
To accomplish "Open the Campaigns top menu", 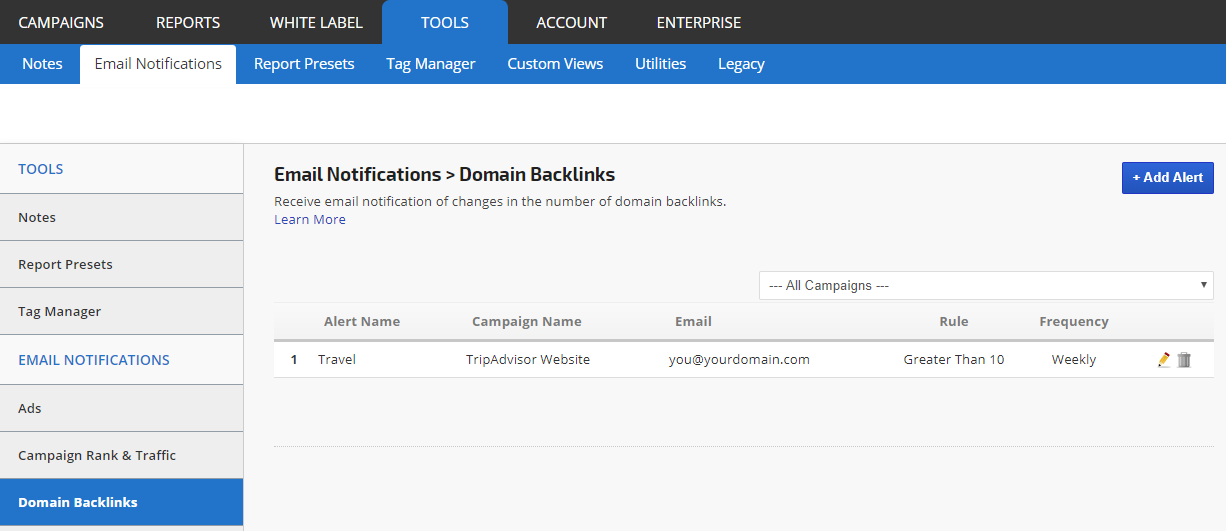I will pyautogui.click(x=61, y=22).
